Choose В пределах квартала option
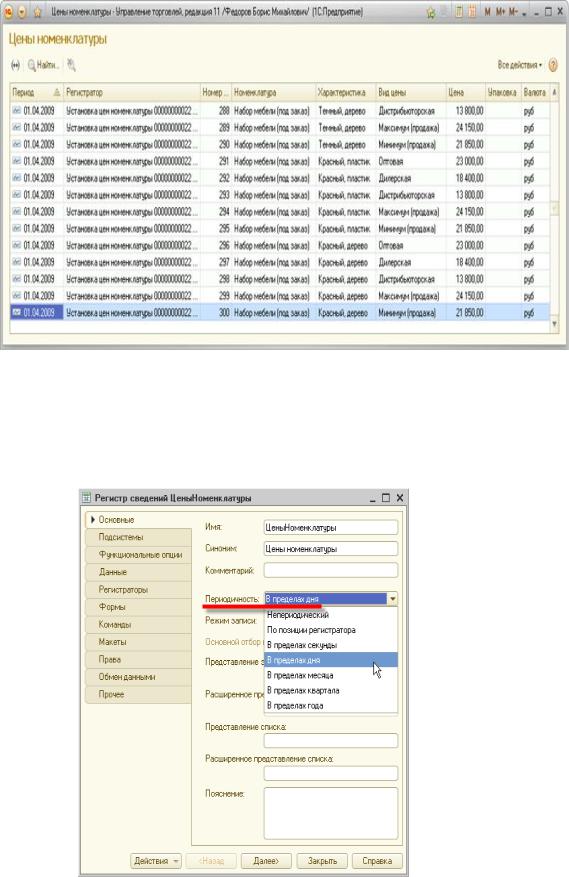The width and height of the screenshot is (569, 877). click(x=331, y=690)
